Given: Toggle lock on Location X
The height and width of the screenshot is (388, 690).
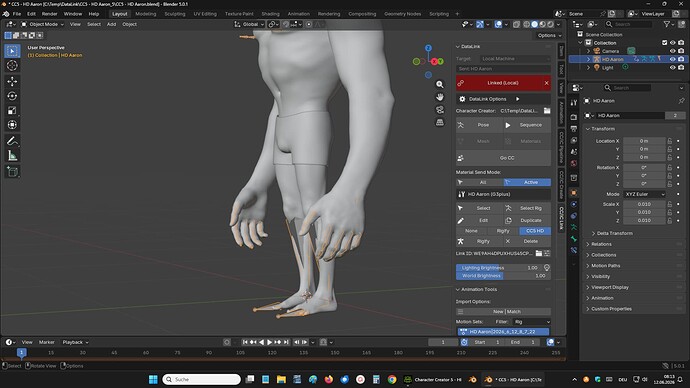Looking at the screenshot, I should click(669, 141).
